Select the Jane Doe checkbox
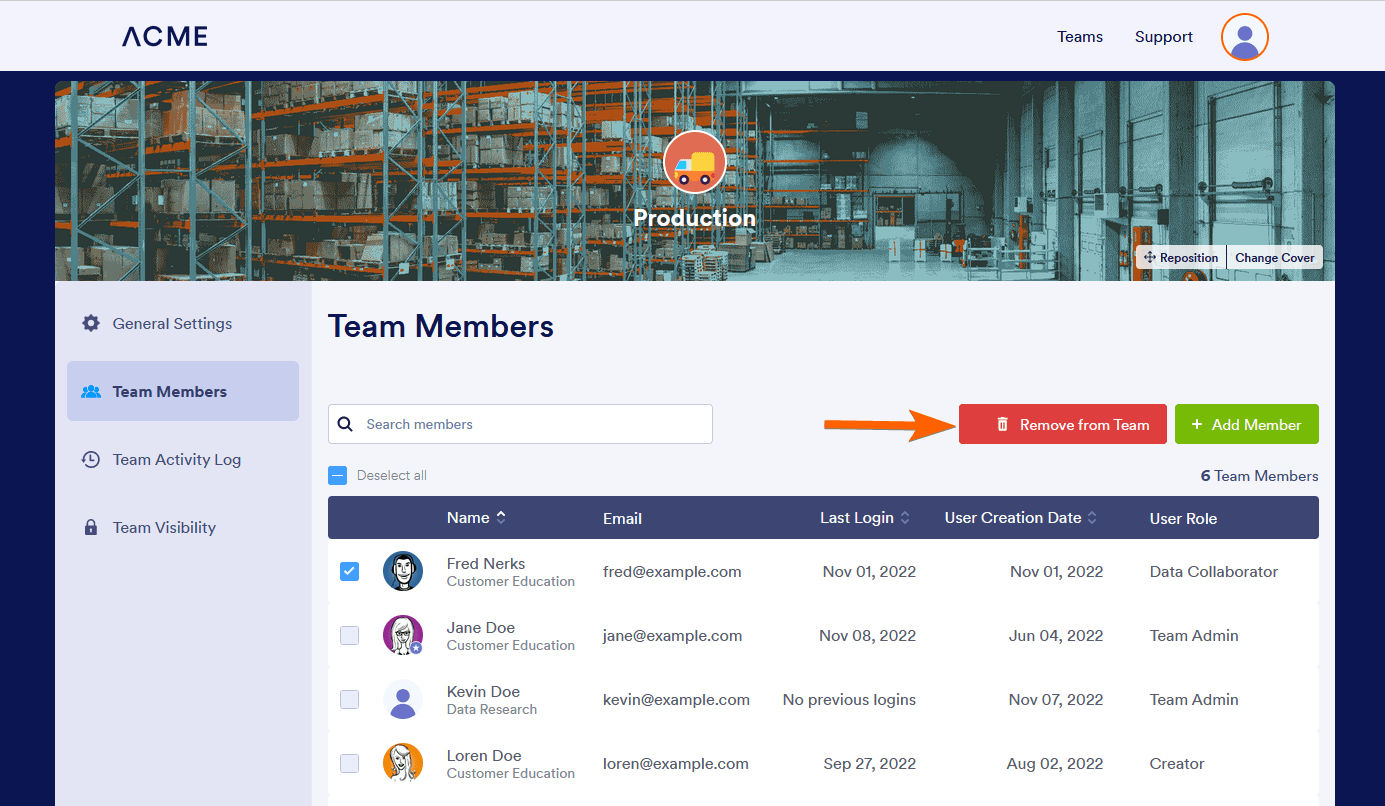Image resolution: width=1385 pixels, height=806 pixels. coord(349,636)
